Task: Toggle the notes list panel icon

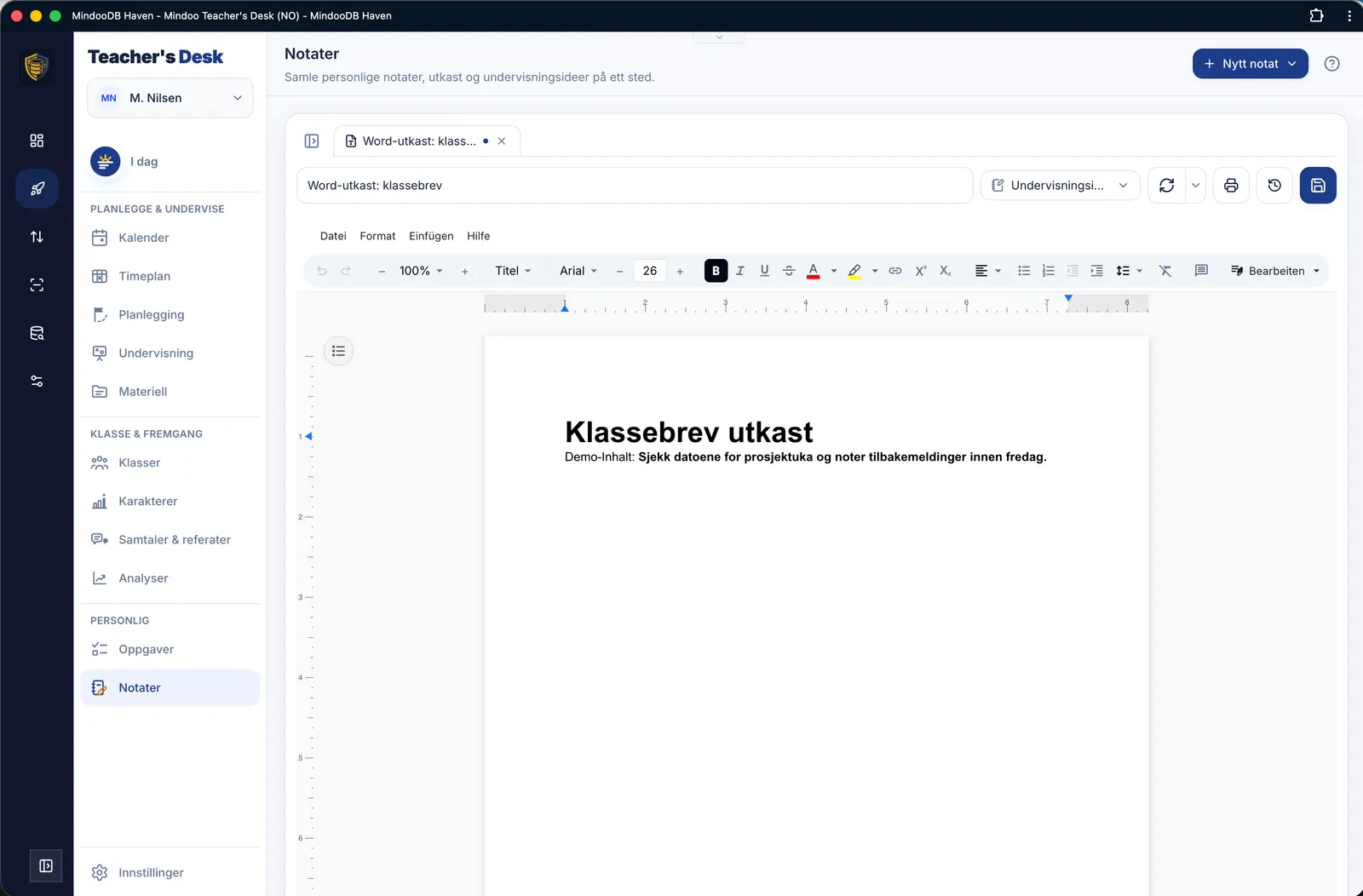Action: [312, 141]
